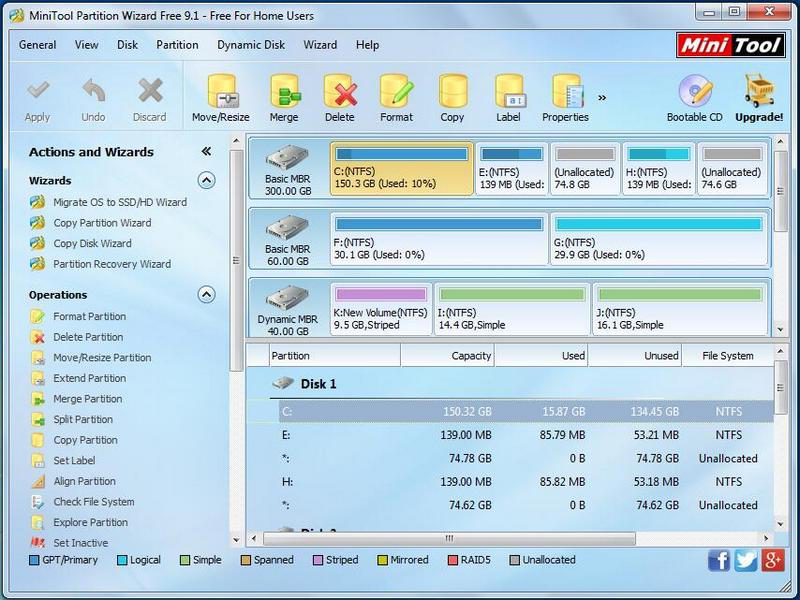Open the Partition menu

[x=177, y=45]
